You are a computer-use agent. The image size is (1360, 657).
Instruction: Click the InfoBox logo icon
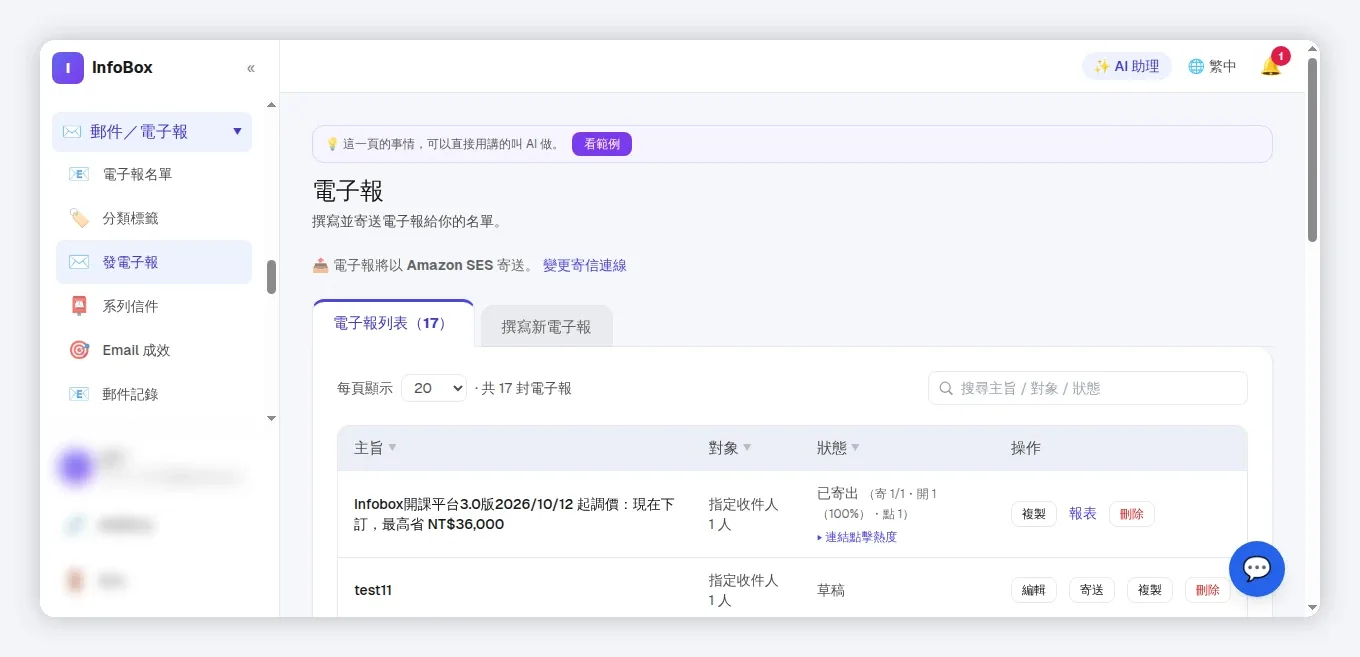click(x=68, y=68)
